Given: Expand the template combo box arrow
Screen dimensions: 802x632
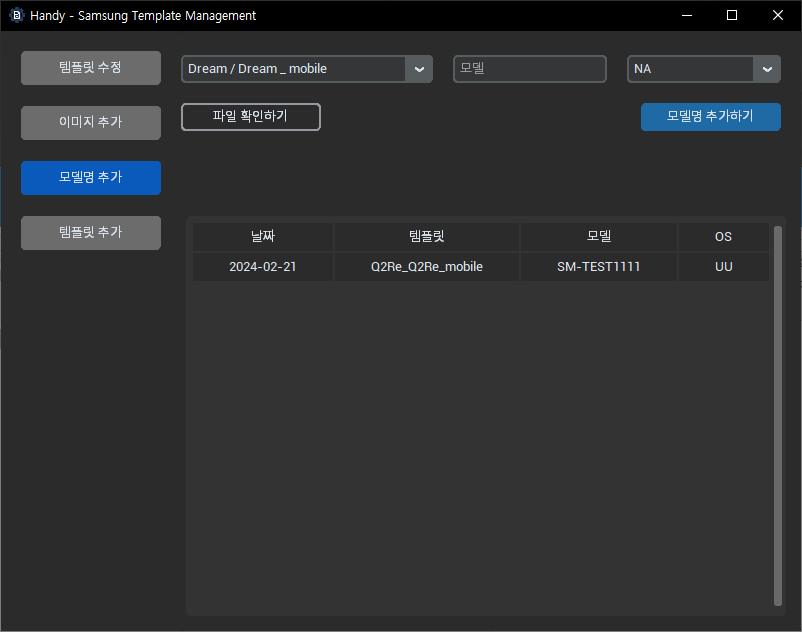Looking at the screenshot, I should click(419, 69).
